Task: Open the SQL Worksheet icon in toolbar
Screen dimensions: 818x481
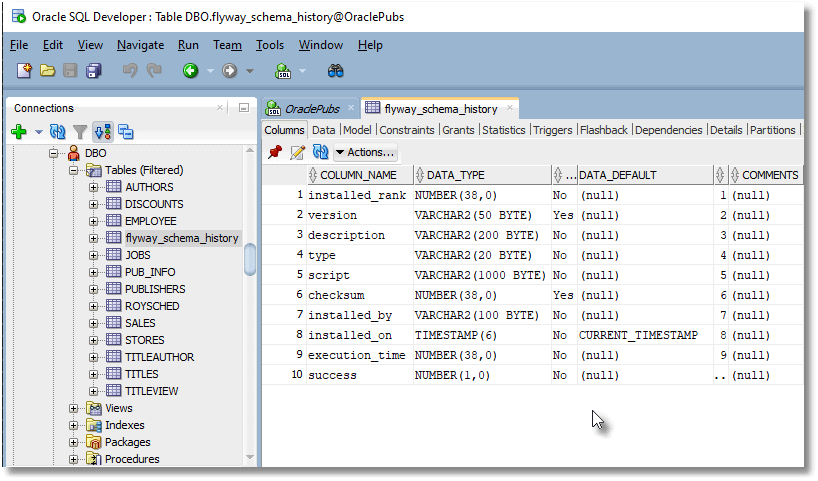Action: coord(283,71)
